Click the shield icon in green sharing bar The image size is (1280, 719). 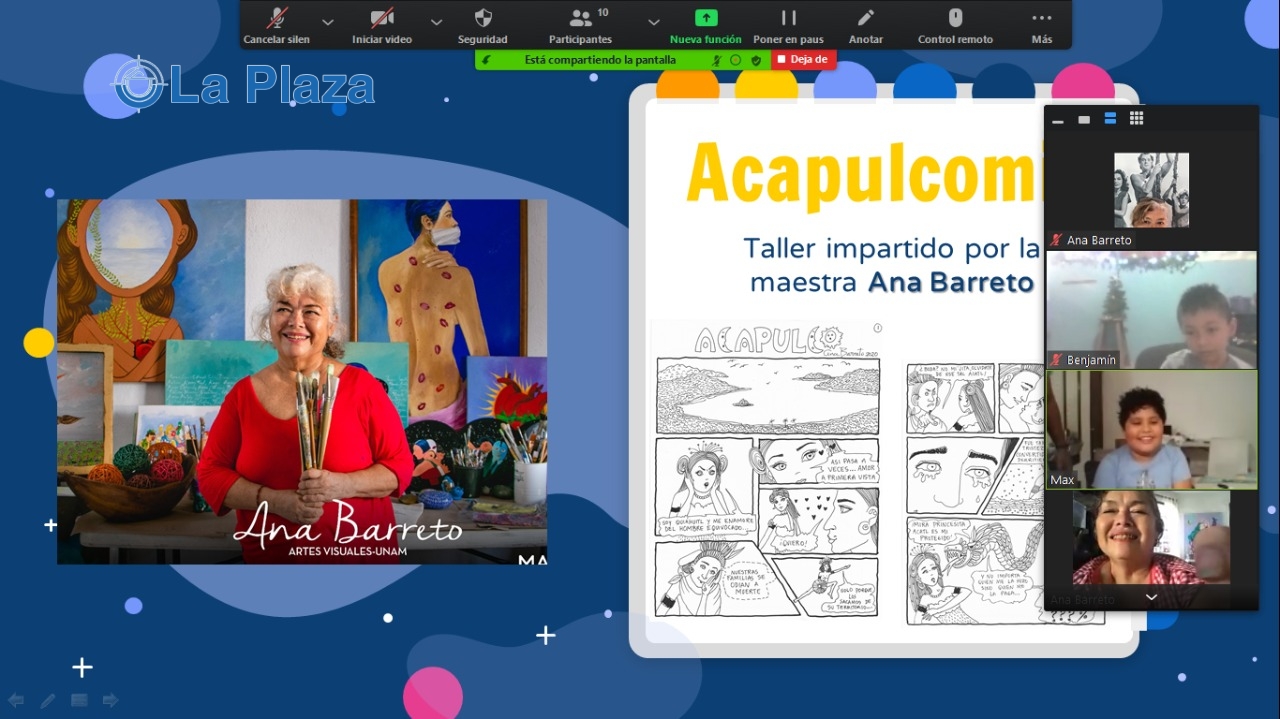(755, 60)
